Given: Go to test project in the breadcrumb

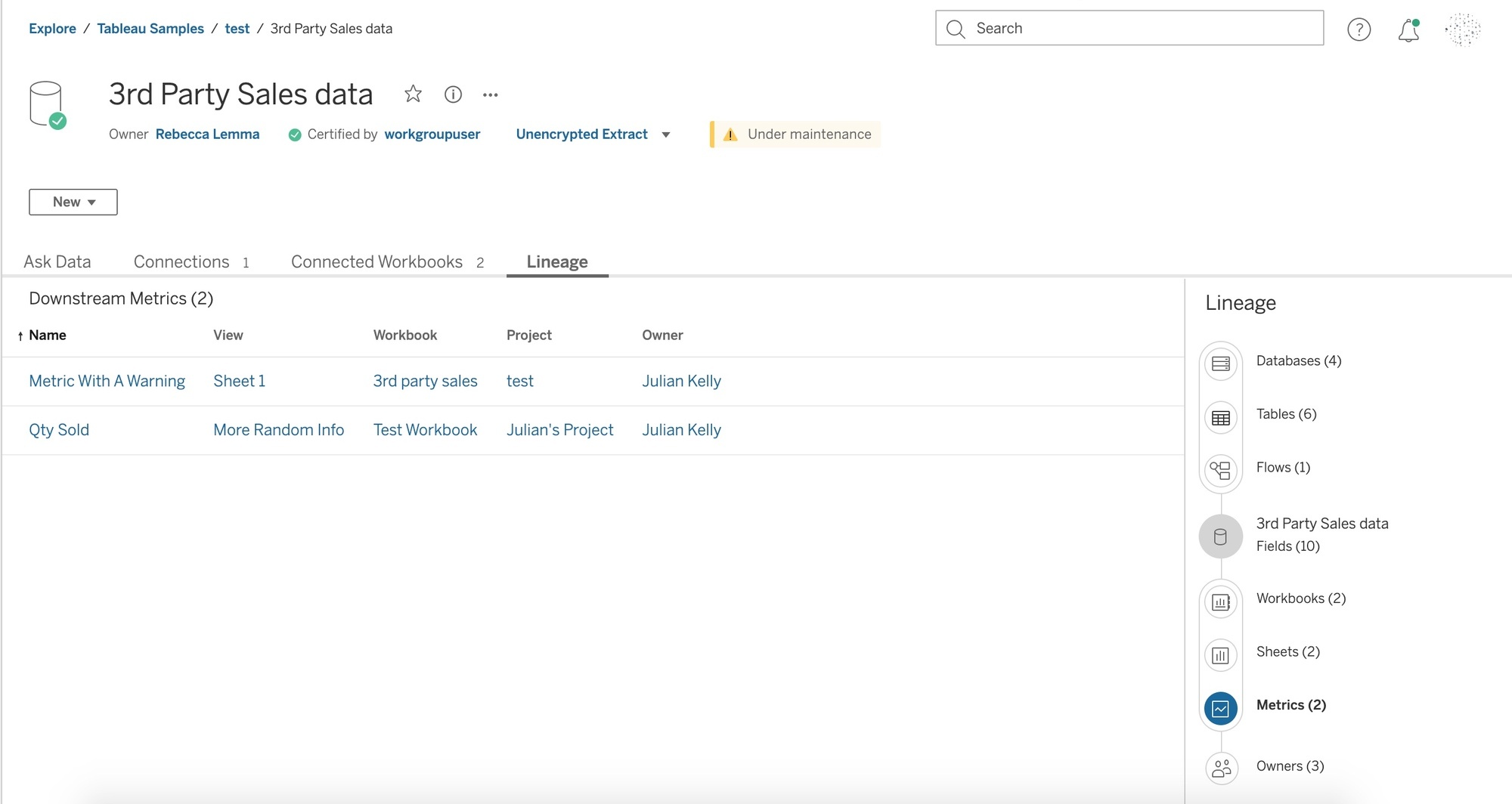Looking at the screenshot, I should 237,29.
